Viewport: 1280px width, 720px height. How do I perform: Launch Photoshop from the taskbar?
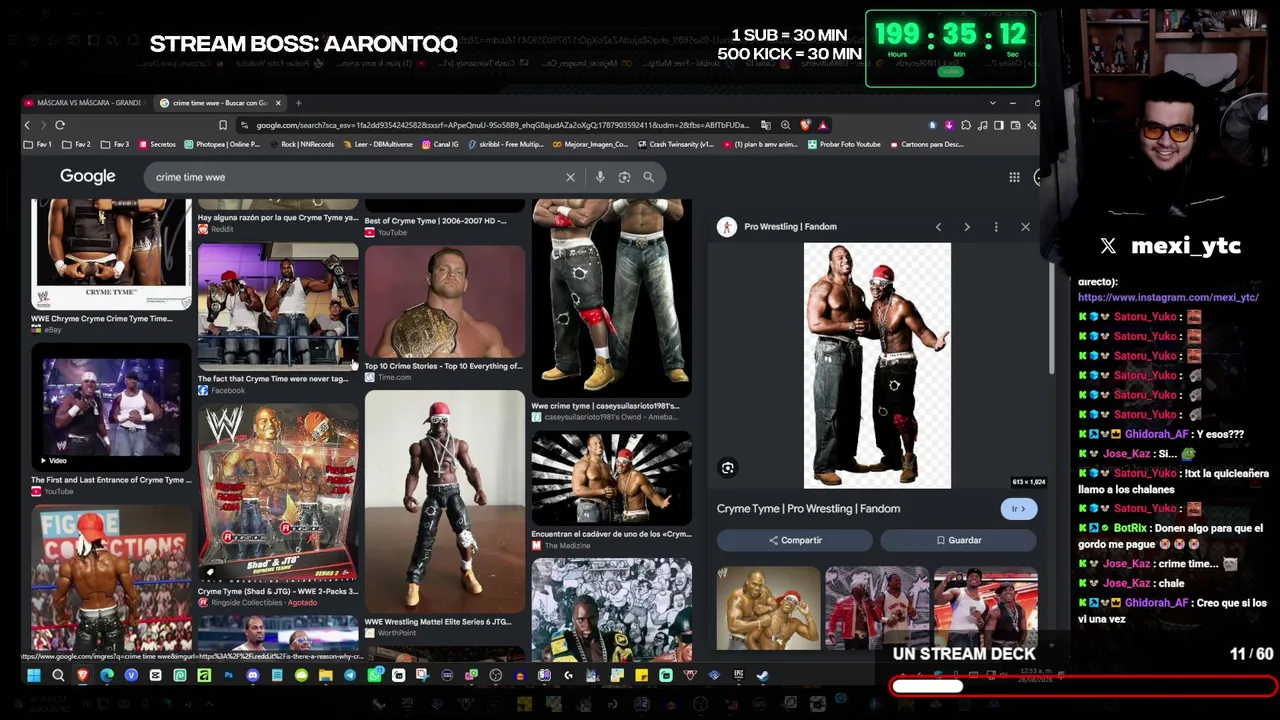pos(228,676)
